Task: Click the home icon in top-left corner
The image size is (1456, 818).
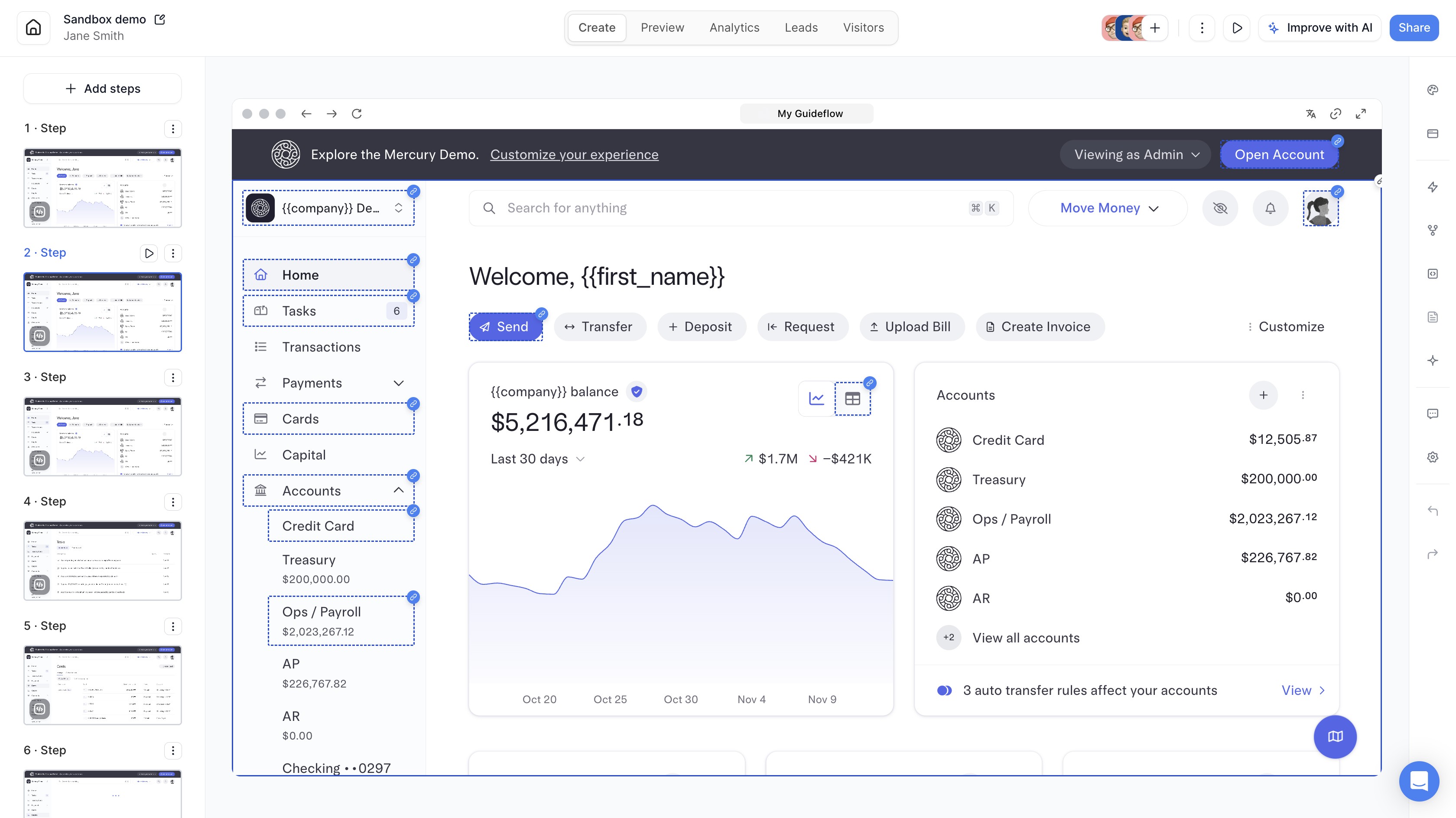Action: 33,28
